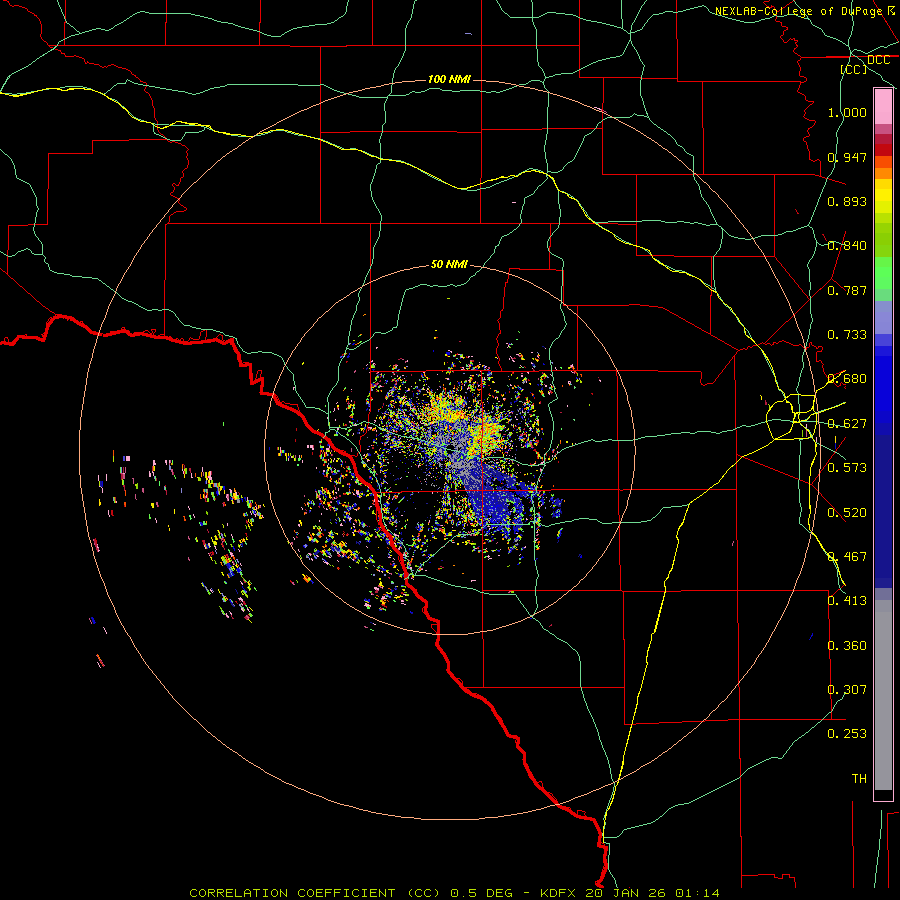Click the 0.680 scale value
The image size is (900, 900).
click(x=847, y=379)
